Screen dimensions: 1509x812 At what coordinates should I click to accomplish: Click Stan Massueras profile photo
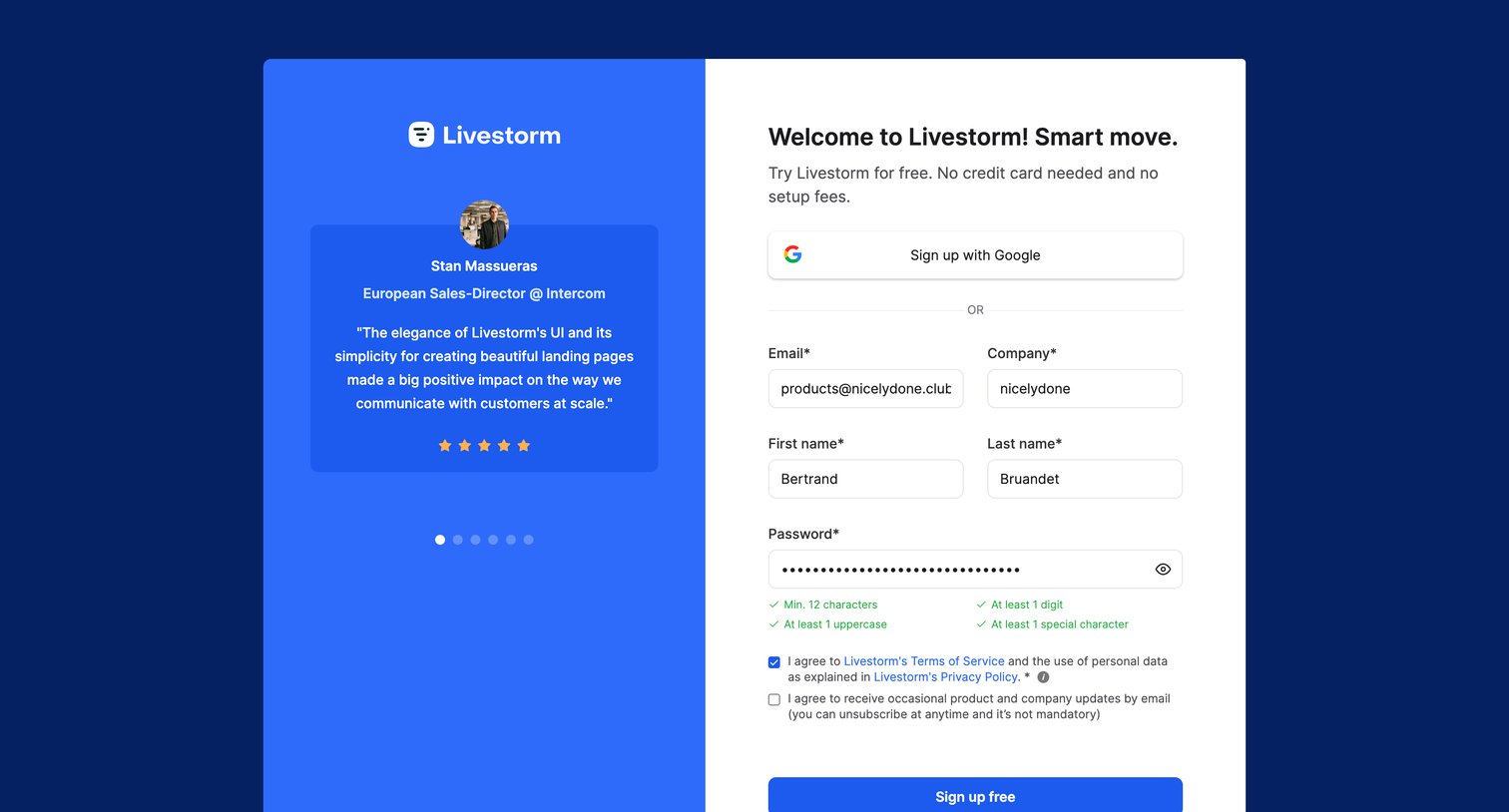pos(484,224)
